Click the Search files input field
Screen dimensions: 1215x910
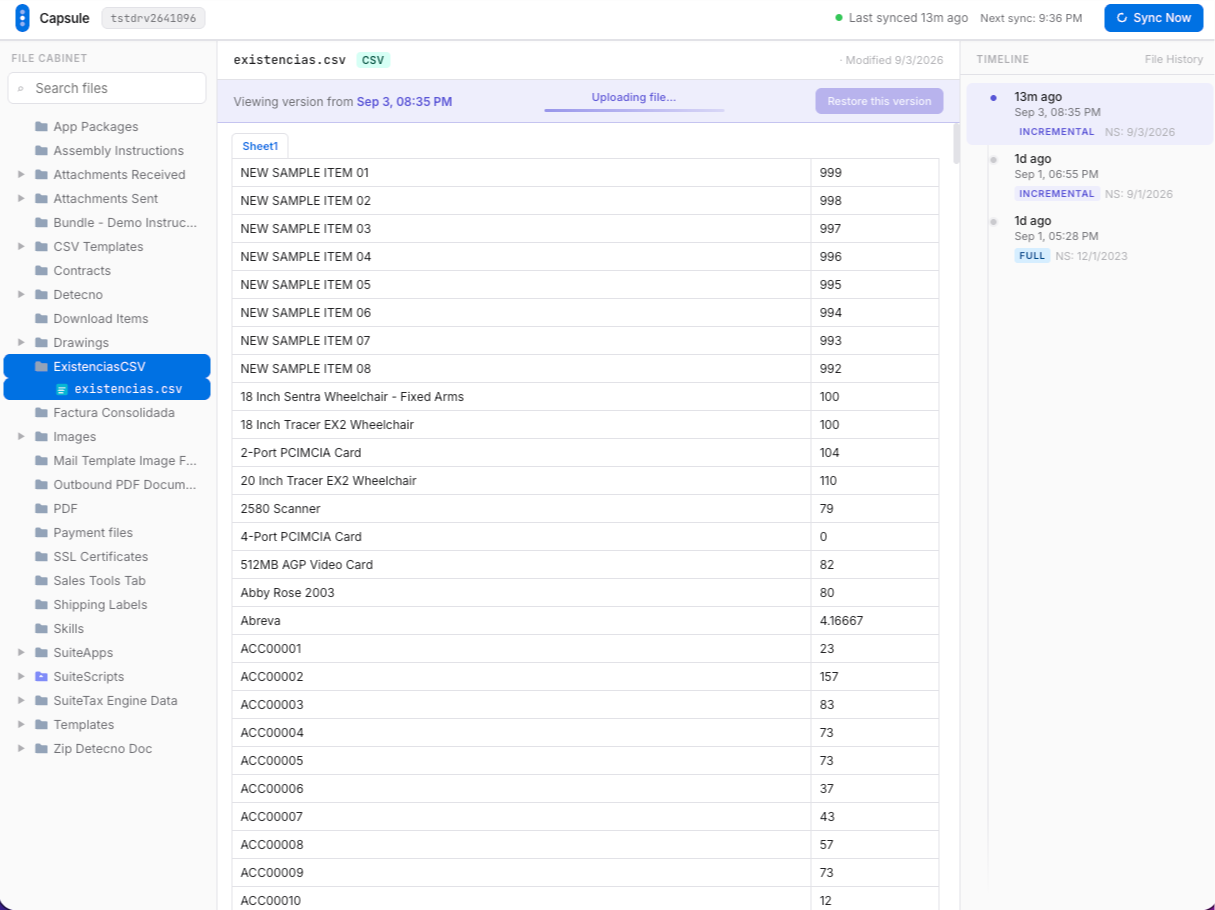[107, 88]
